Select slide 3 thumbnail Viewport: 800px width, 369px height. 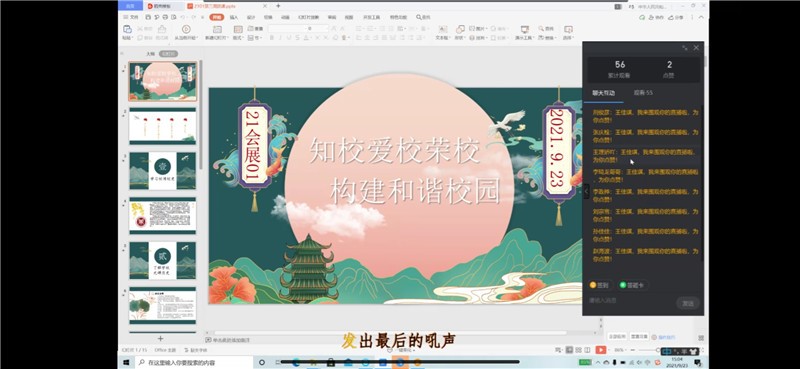coord(162,171)
